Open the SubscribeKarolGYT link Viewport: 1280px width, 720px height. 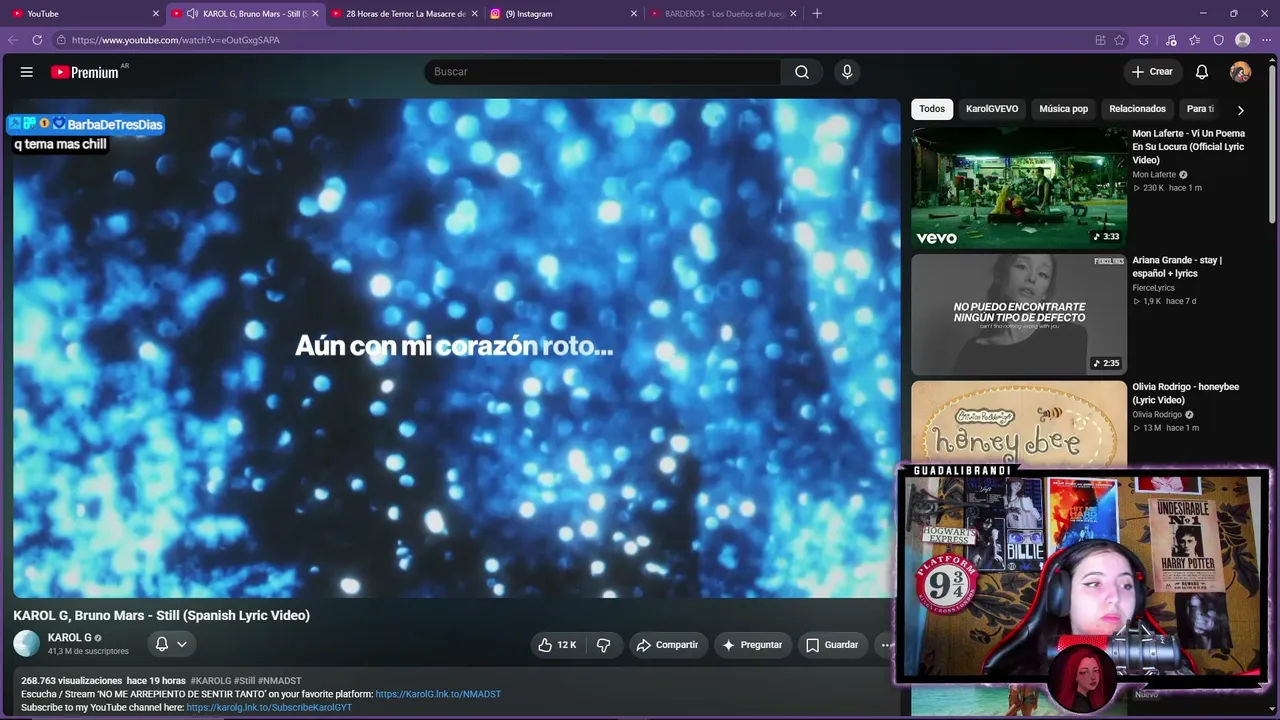269,708
